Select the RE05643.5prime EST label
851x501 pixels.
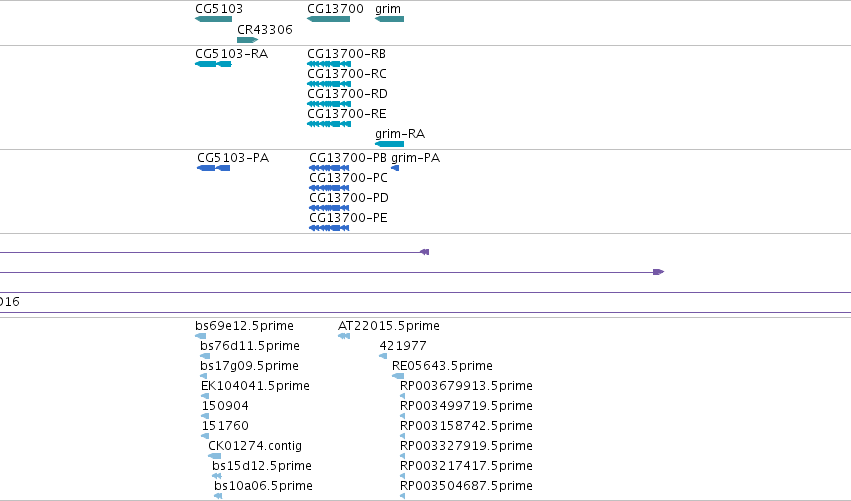[x=442, y=366]
